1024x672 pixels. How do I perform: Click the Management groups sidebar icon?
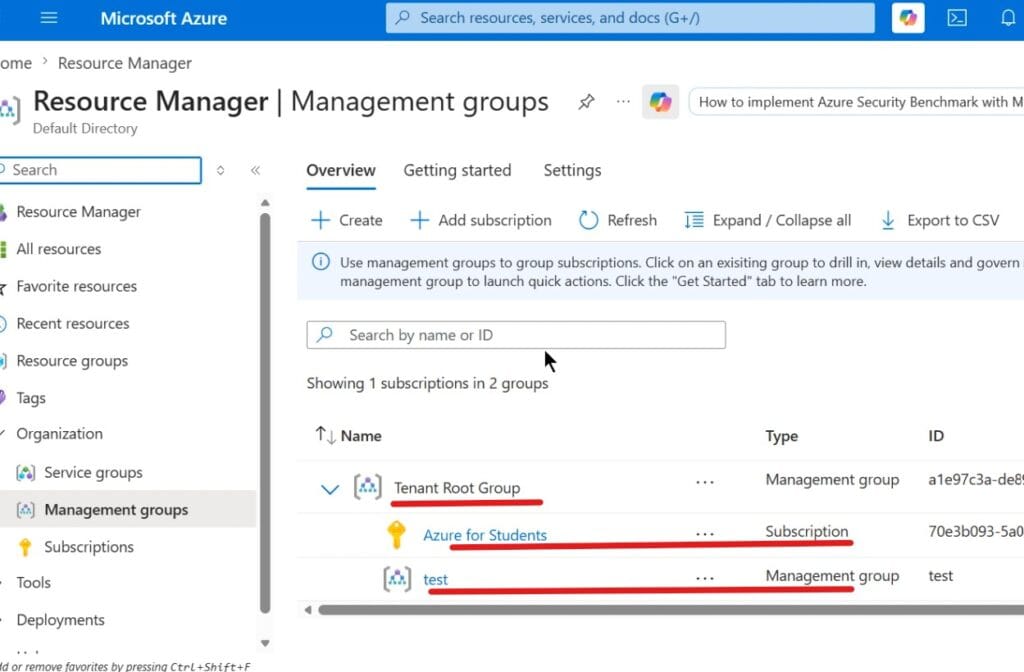pyautogui.click(x=25, y=510)
